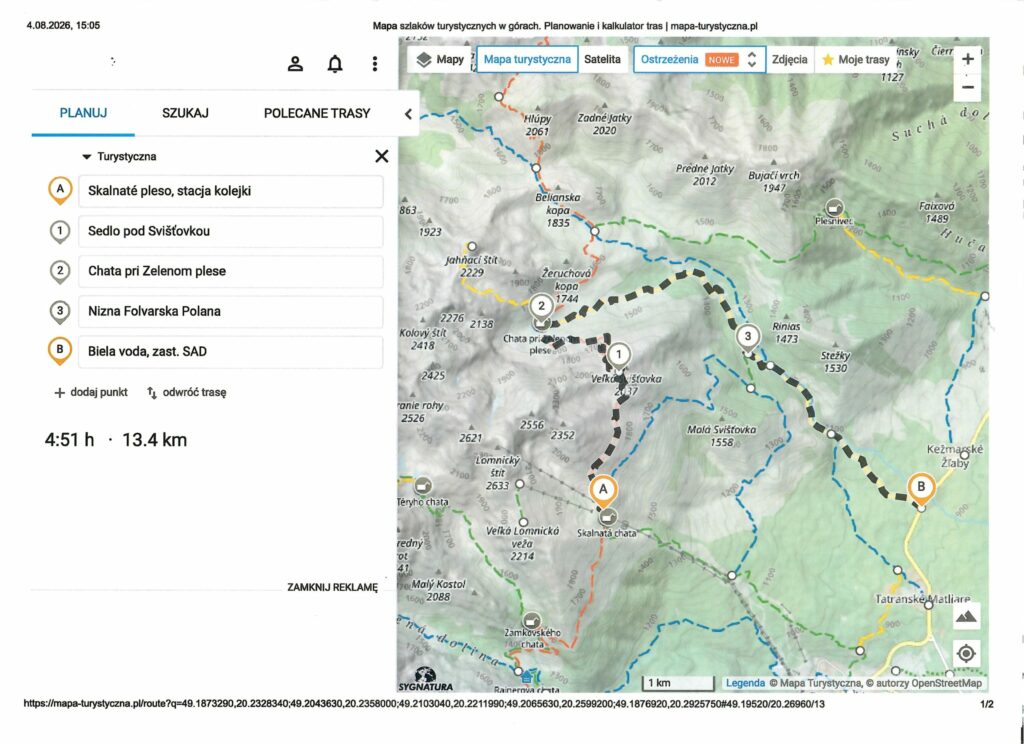Click map waypoint marker 3 near Rinias
This screenshot has height=744, width=1024.
click(748, 338)
